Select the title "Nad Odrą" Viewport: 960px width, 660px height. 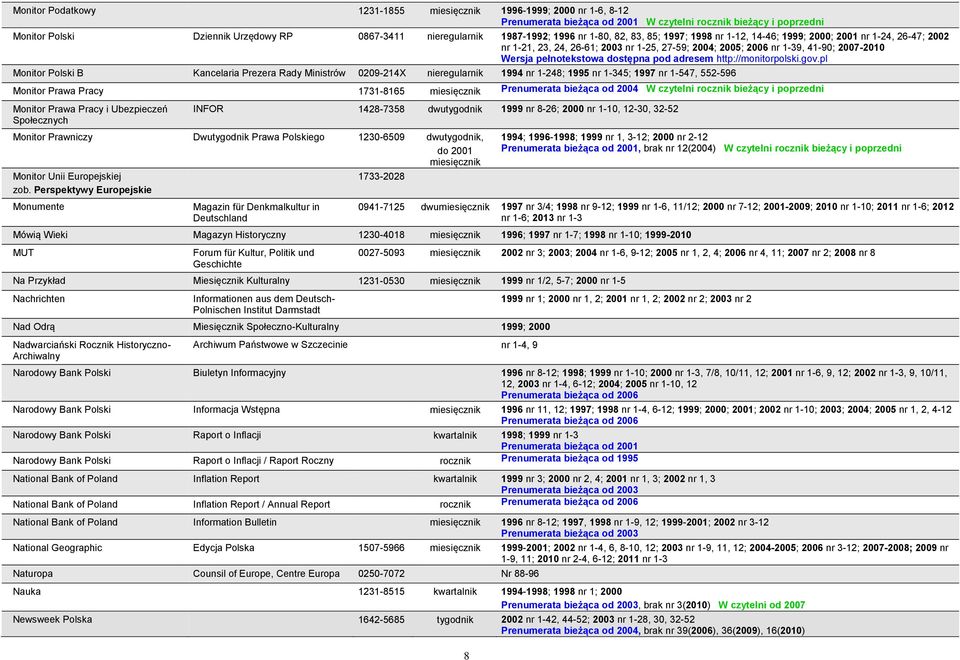pos(34,327)
